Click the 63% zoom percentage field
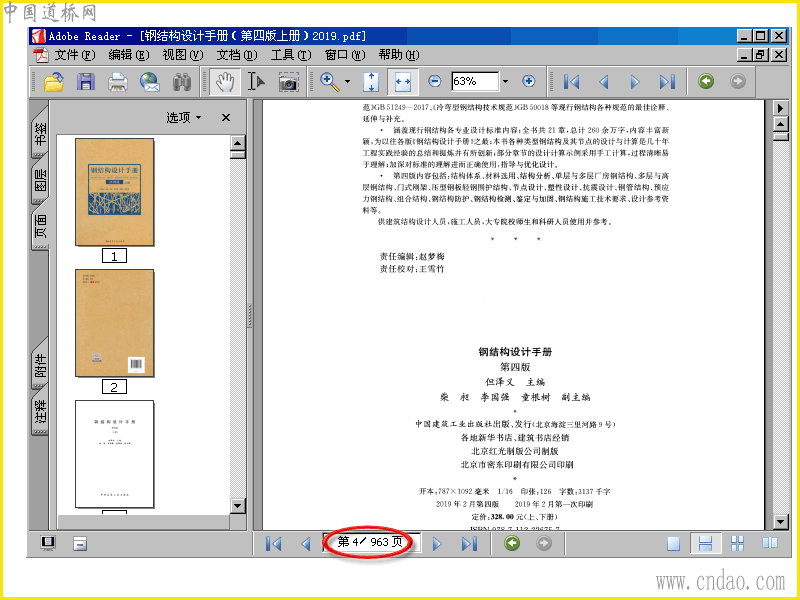The height and width of the screenshot is (600, 800). coord(474,81)
